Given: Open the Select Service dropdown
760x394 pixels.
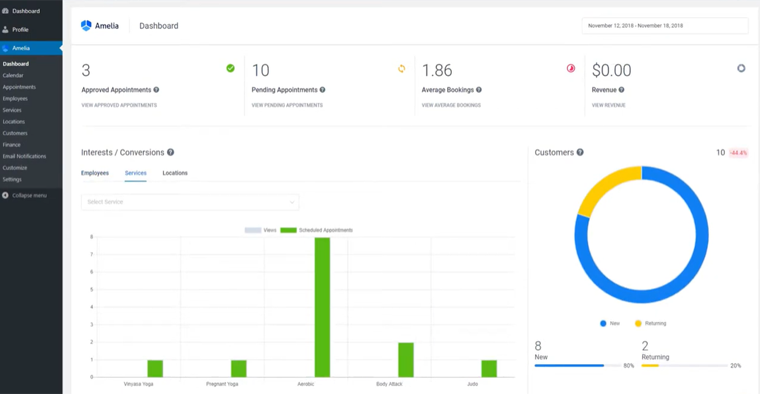Looking at the screenshot, I should pyautogui.click(x=190, y=202).
